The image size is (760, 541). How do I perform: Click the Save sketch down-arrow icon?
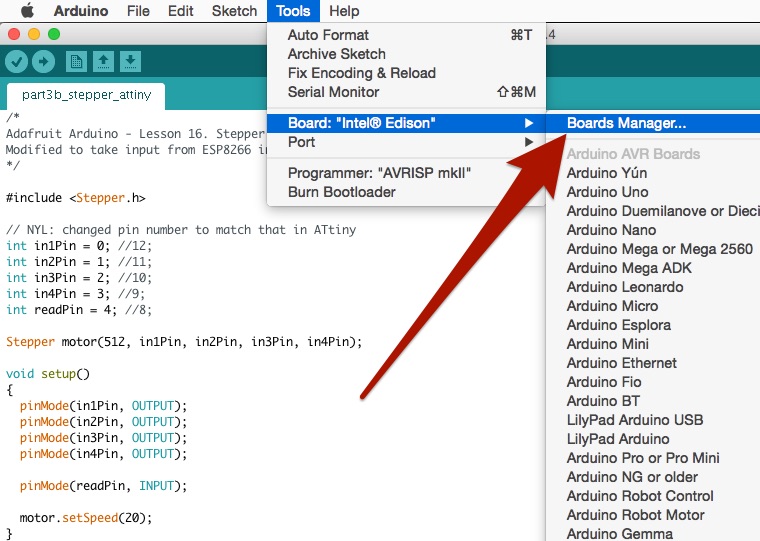(130, 62)
